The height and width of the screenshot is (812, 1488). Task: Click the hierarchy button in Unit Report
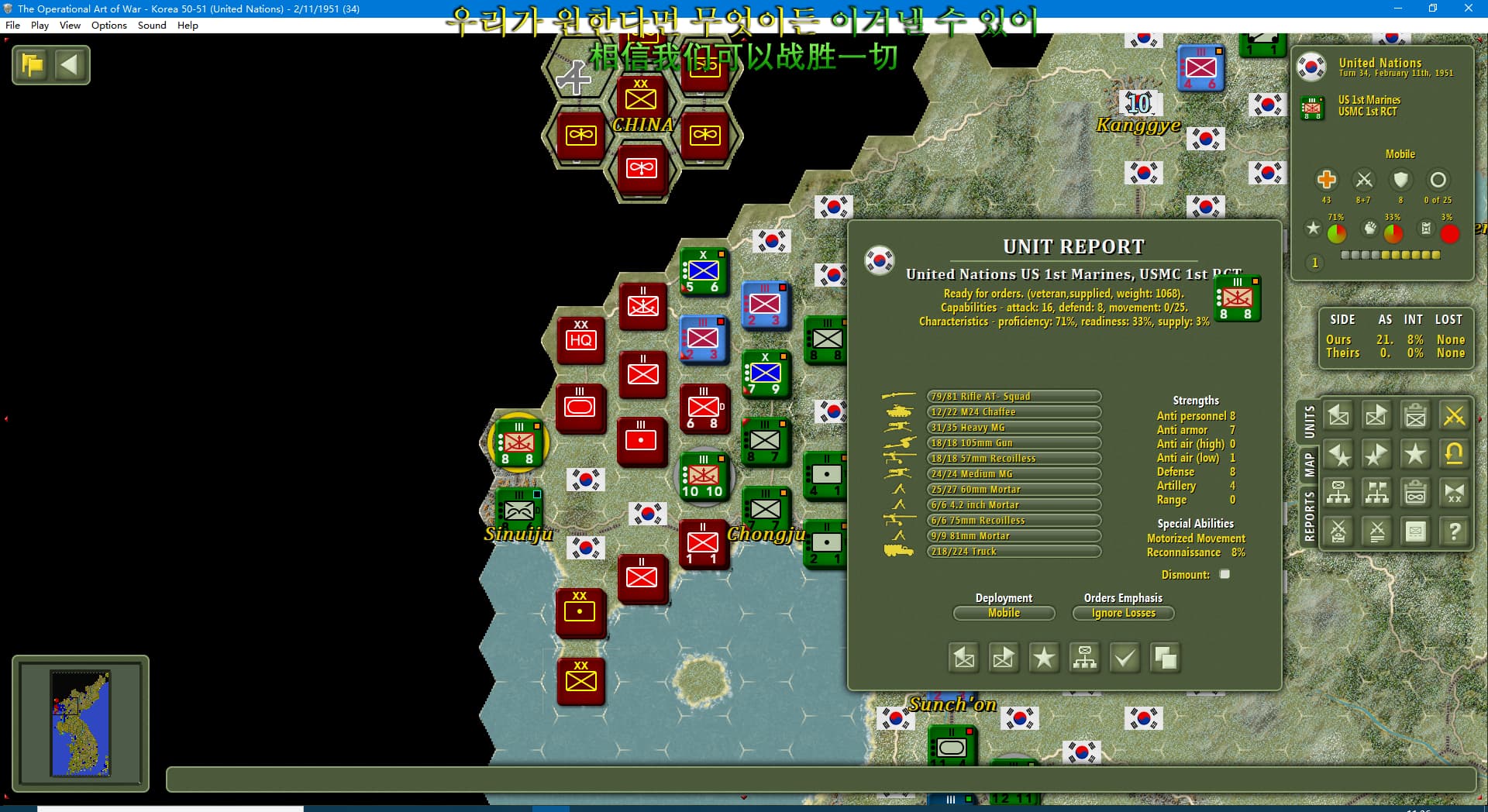1084,658
